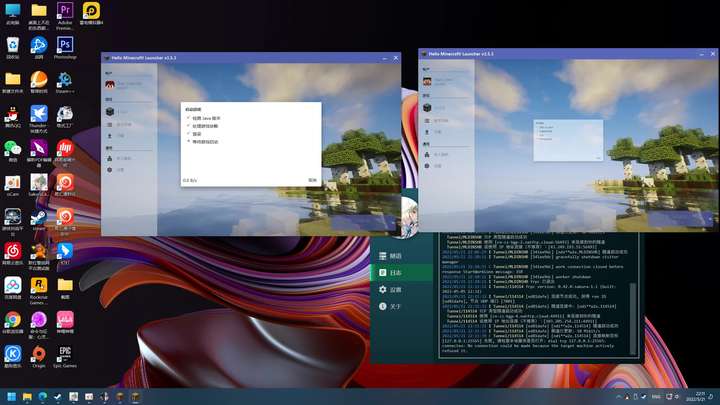
Task: Select the Rockstar Games launcher desktop icon
Action: (39, 291)
